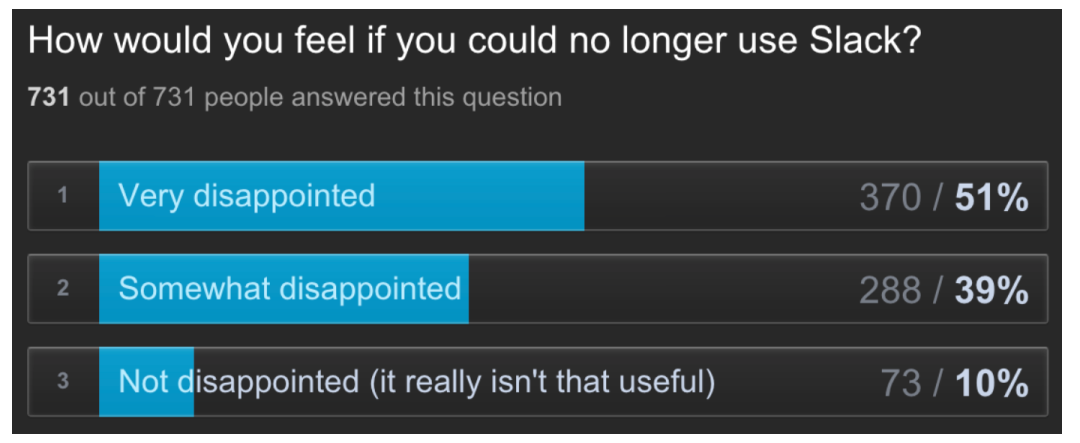Viewport: 1080px width, 443px height.
Task: Click the word Slack in the title
Action: coord(864,41)
